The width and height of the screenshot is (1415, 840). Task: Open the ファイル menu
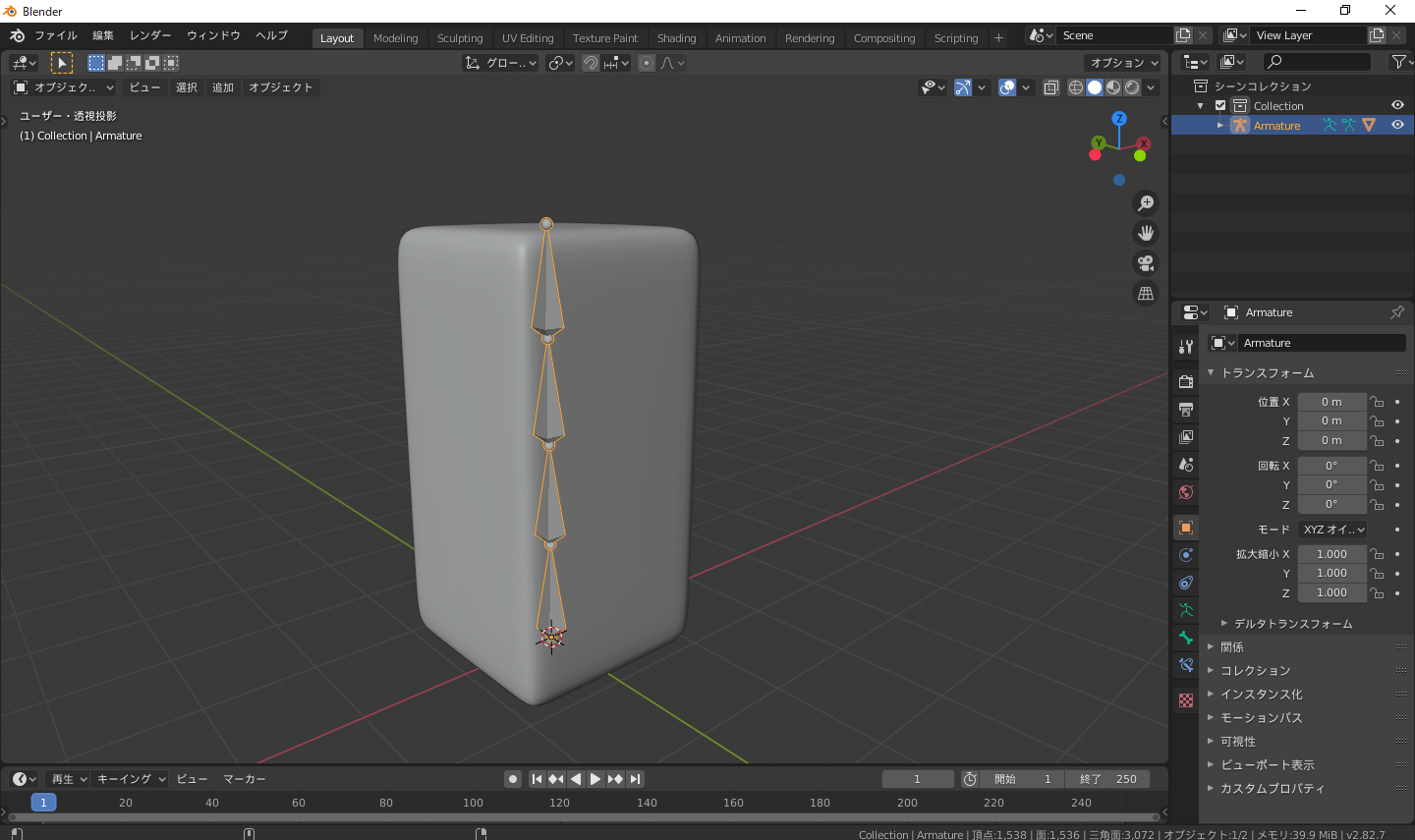point(56,35)
